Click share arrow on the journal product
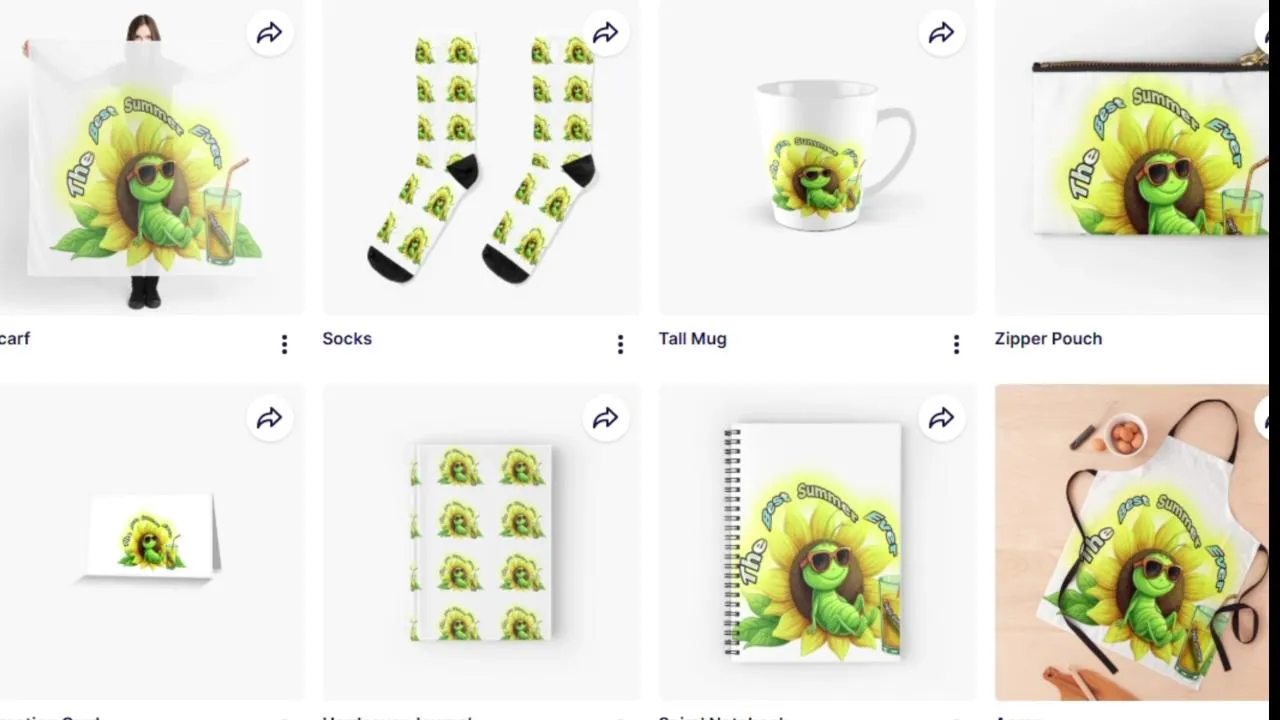Image resolution: width=1280 pixels, height=720 pixels. pyautogui.click(x=606, y=419)
